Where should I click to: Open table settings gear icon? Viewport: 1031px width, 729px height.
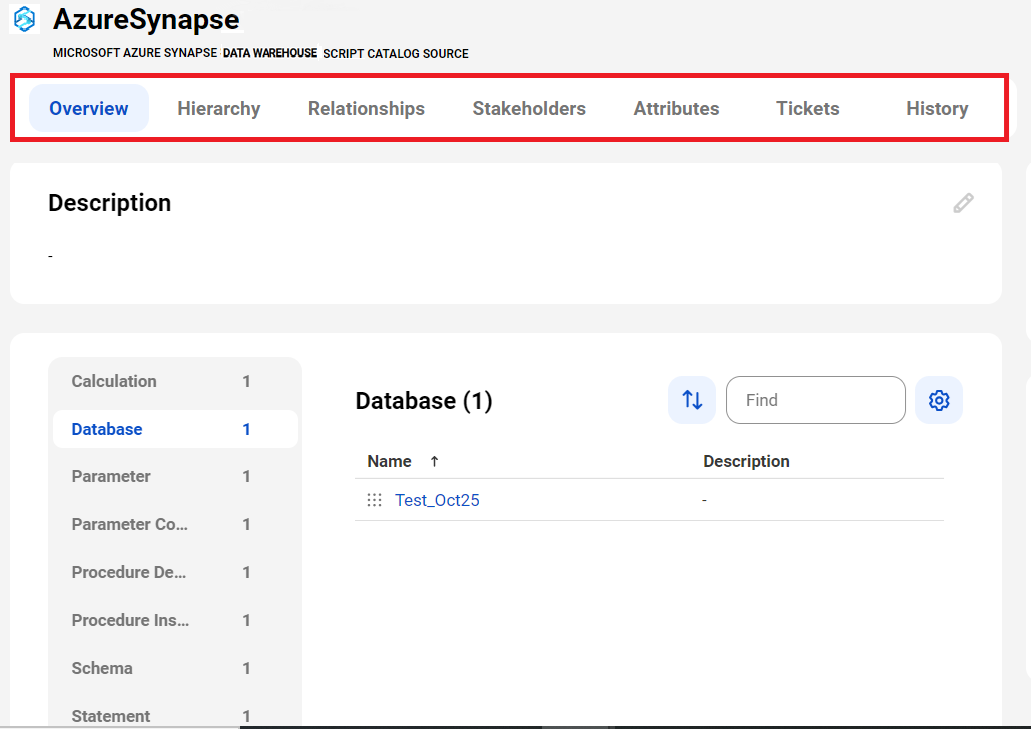pos(939,400)
